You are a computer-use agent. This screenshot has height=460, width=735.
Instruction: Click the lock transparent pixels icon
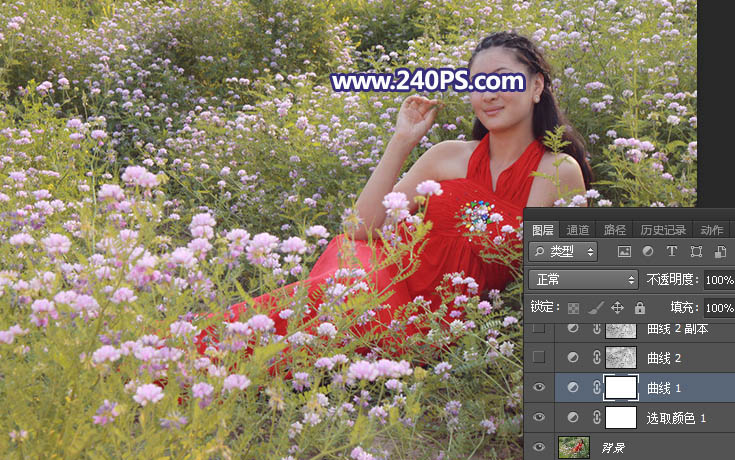click(x=573, y=308)
